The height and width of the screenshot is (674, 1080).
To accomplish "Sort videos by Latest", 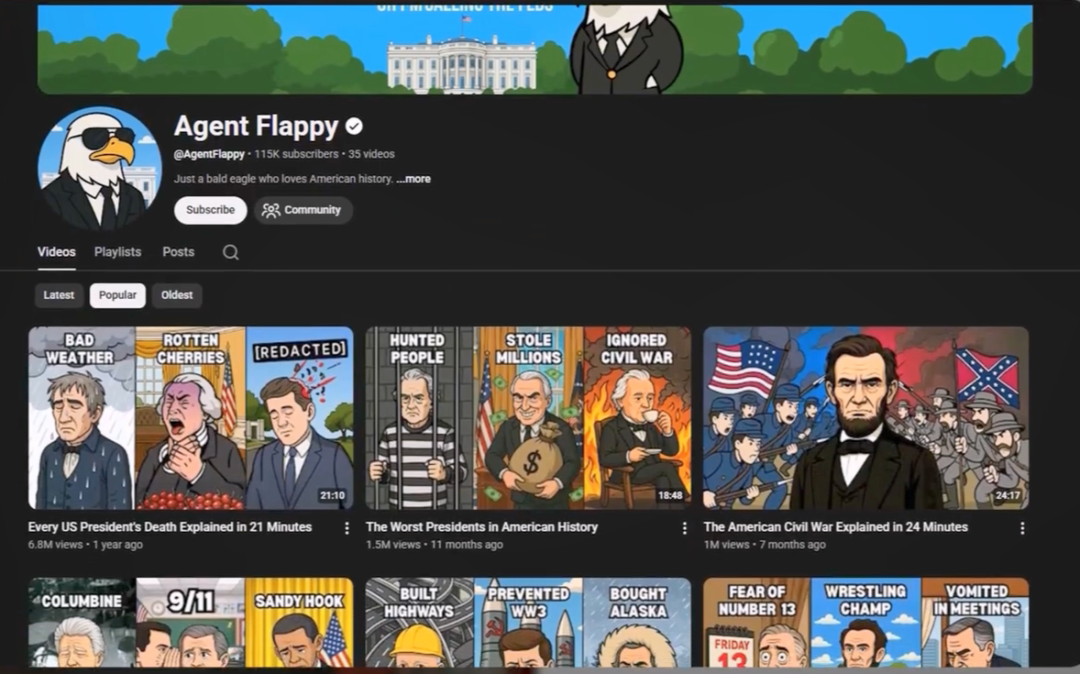I will coord(59,295).
